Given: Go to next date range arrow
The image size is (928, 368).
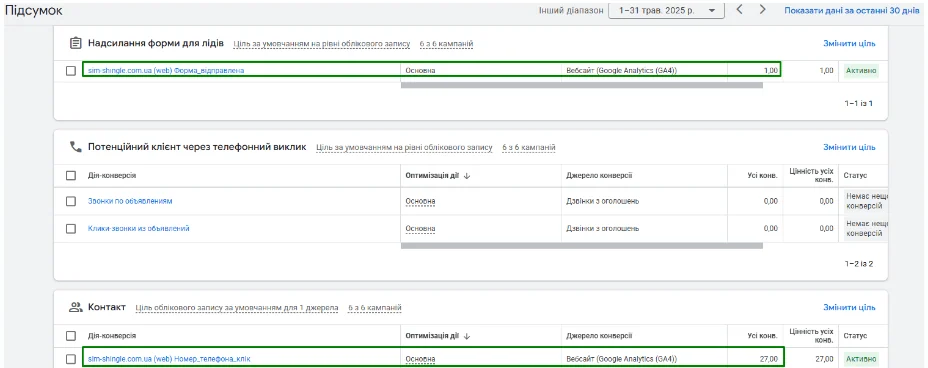Looking at the screenshot, I should 762,10.
